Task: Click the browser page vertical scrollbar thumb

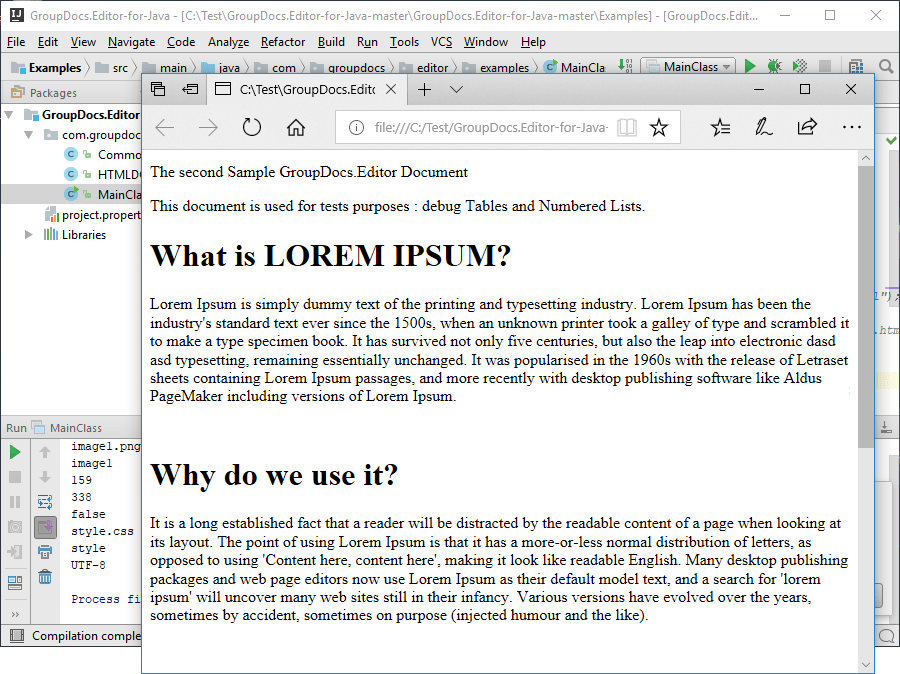Action: coord(866,307)
